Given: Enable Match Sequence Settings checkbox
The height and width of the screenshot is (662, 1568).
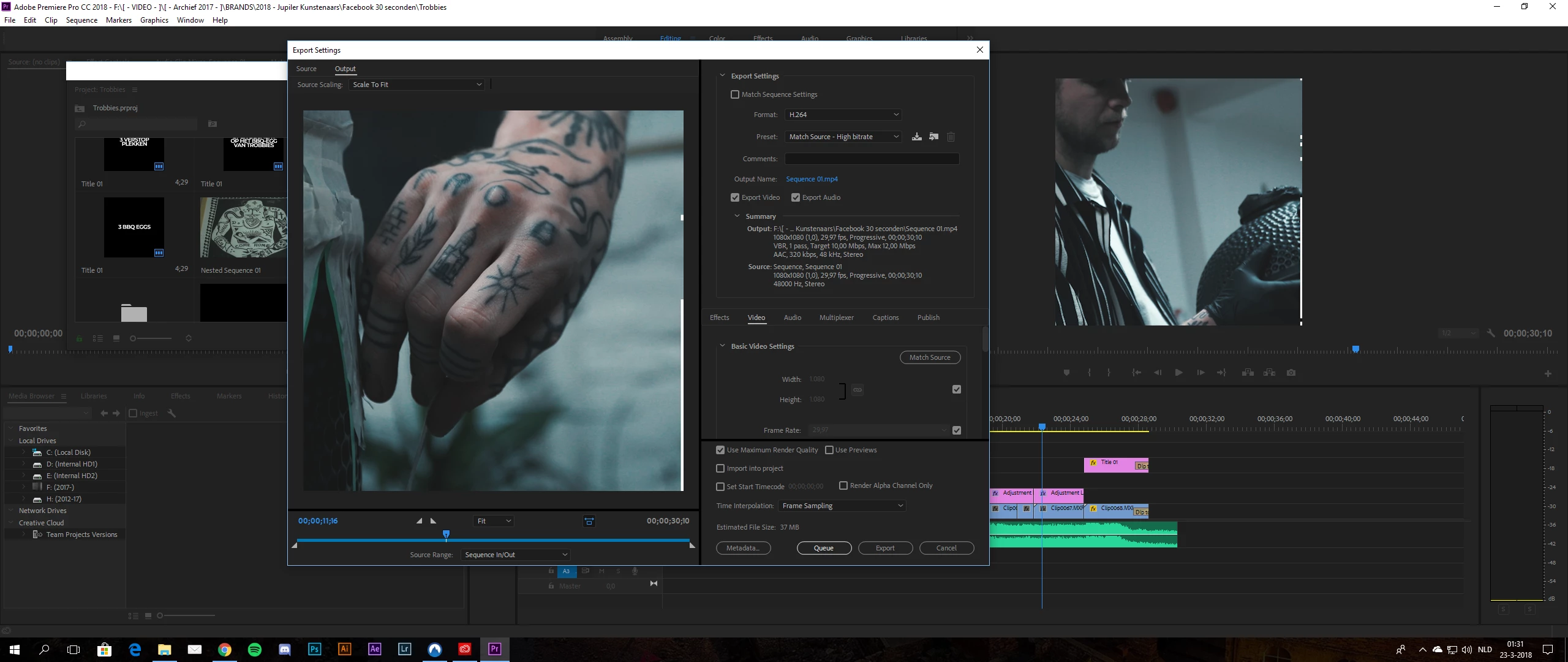Looking at the screenshot, I should coord(735,94).
